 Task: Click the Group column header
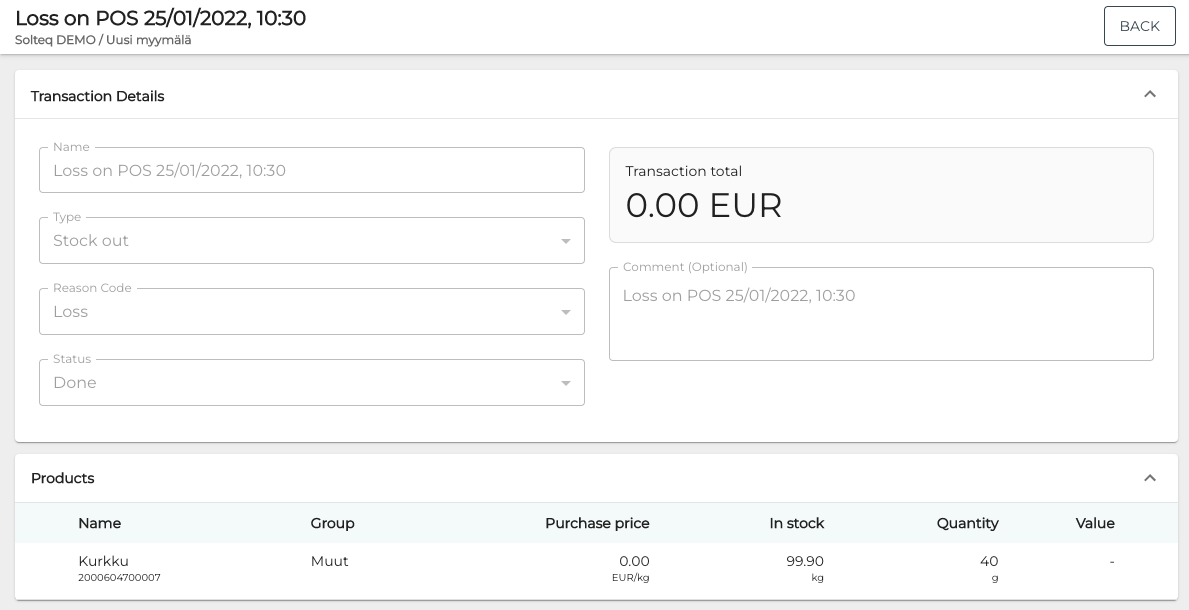coord(332,523)
